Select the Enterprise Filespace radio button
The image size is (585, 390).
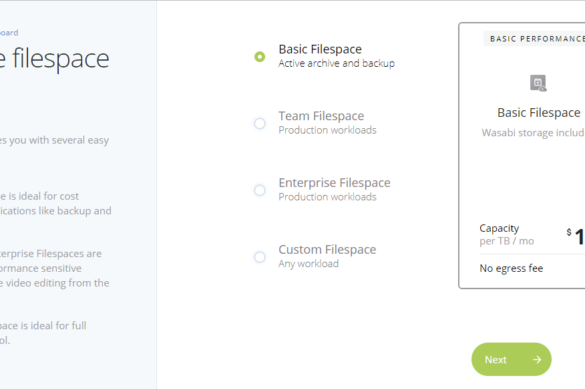point(260,190)
